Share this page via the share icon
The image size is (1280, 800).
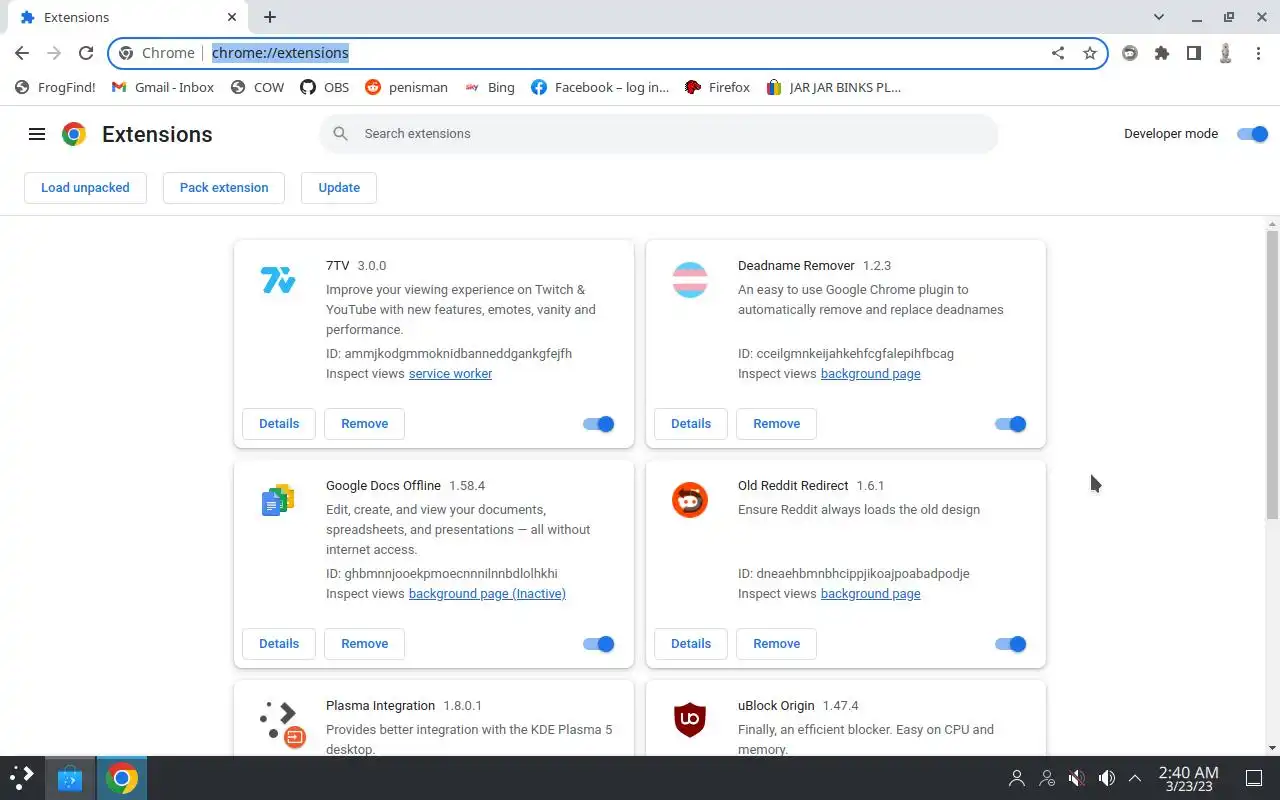(1058, 53)
